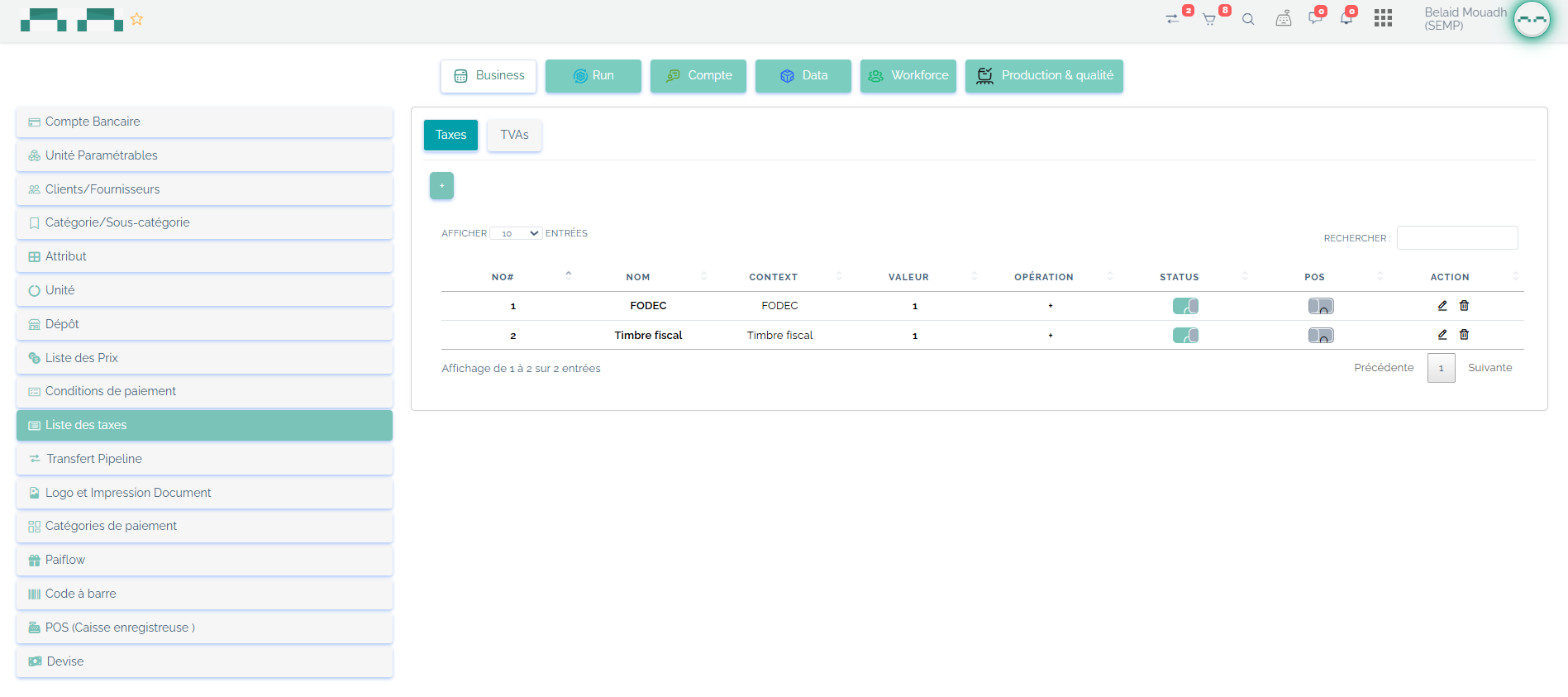Open the transfers icon with badge 2

click(1172, 19)
